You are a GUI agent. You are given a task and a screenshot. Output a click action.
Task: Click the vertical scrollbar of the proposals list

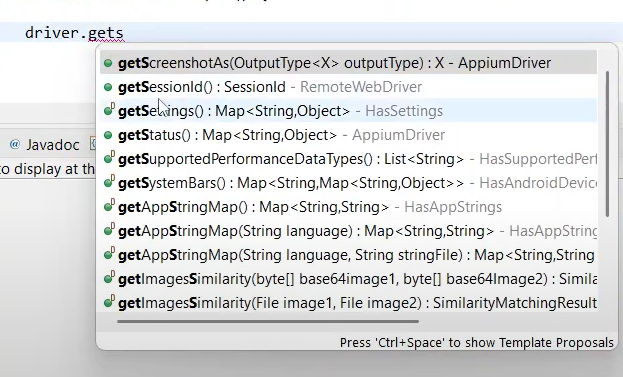pos(607,144)
